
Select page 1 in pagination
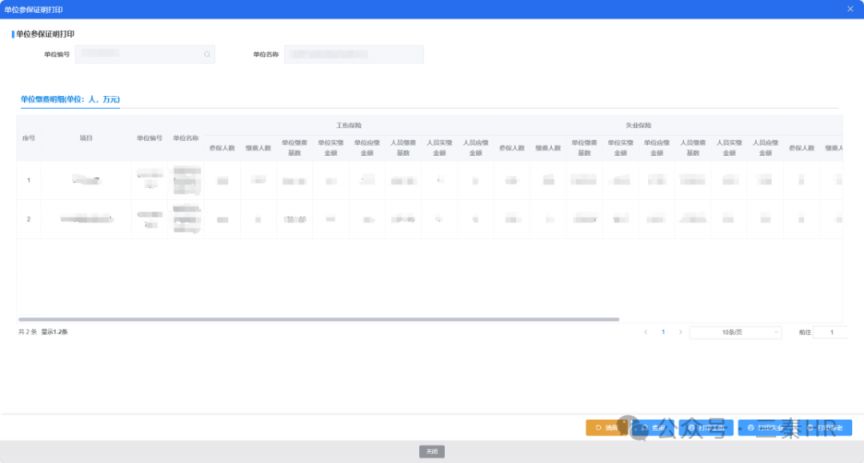(663, 332)
